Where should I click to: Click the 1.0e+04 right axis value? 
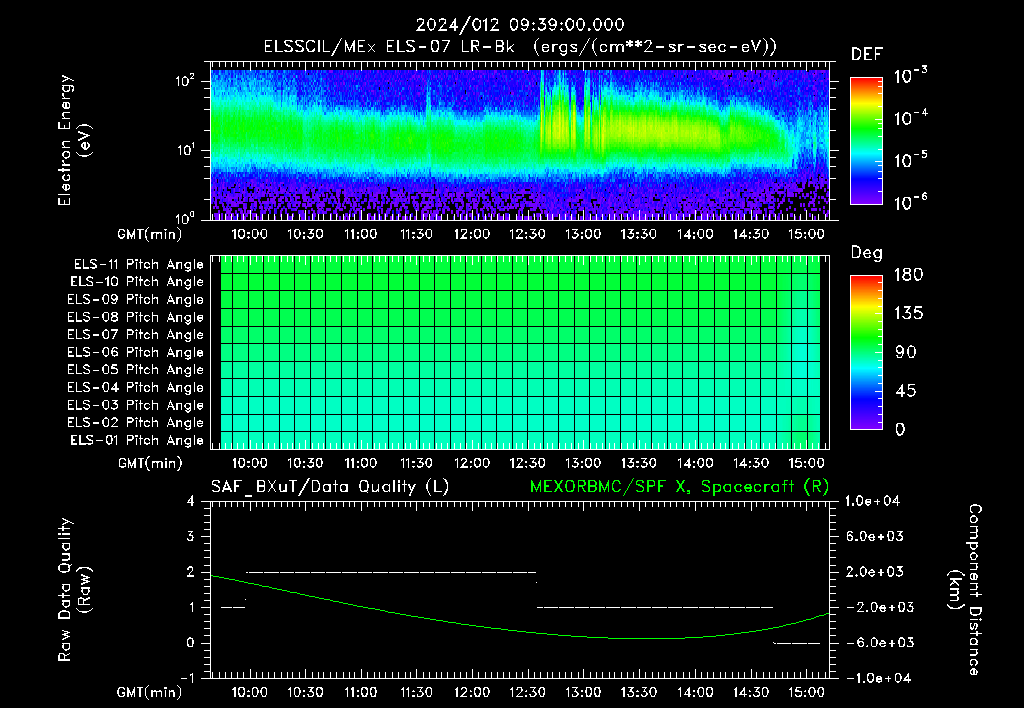(872, 501)
